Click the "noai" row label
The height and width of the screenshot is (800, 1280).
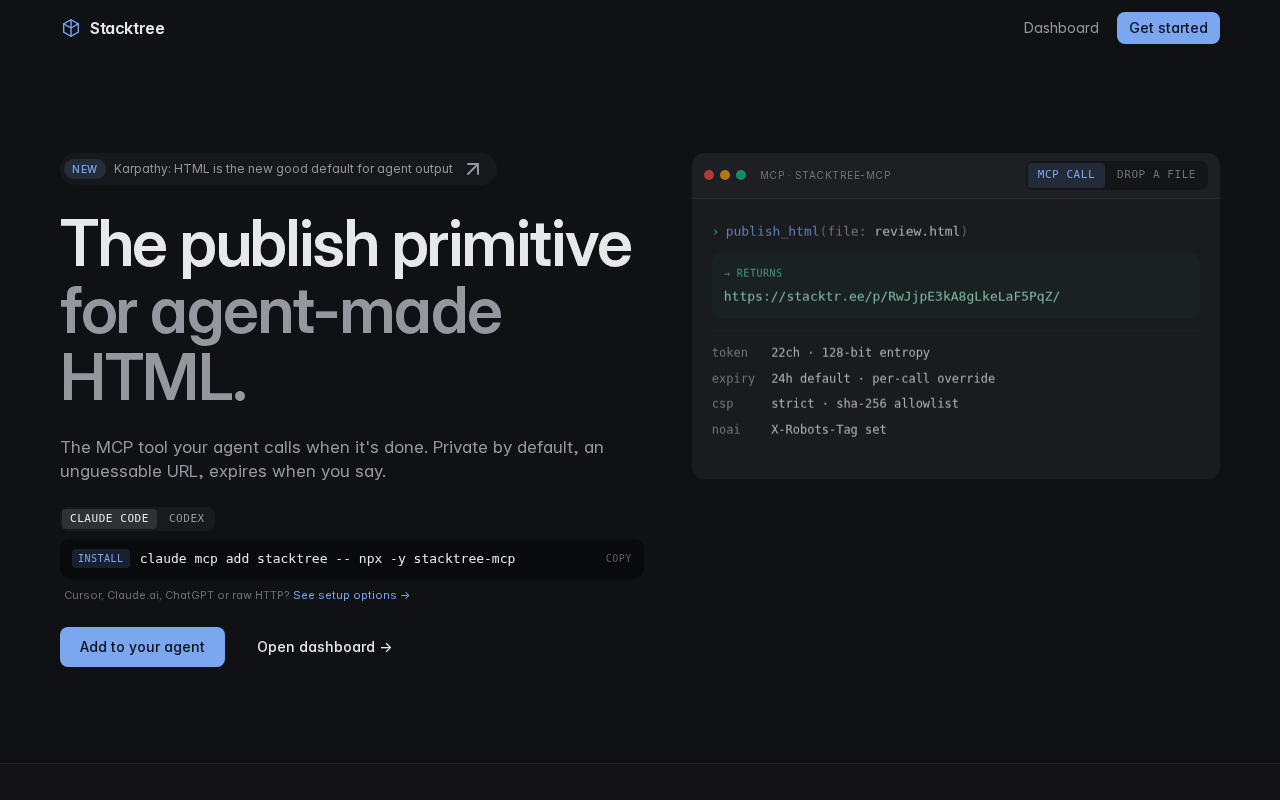point(727,430)
